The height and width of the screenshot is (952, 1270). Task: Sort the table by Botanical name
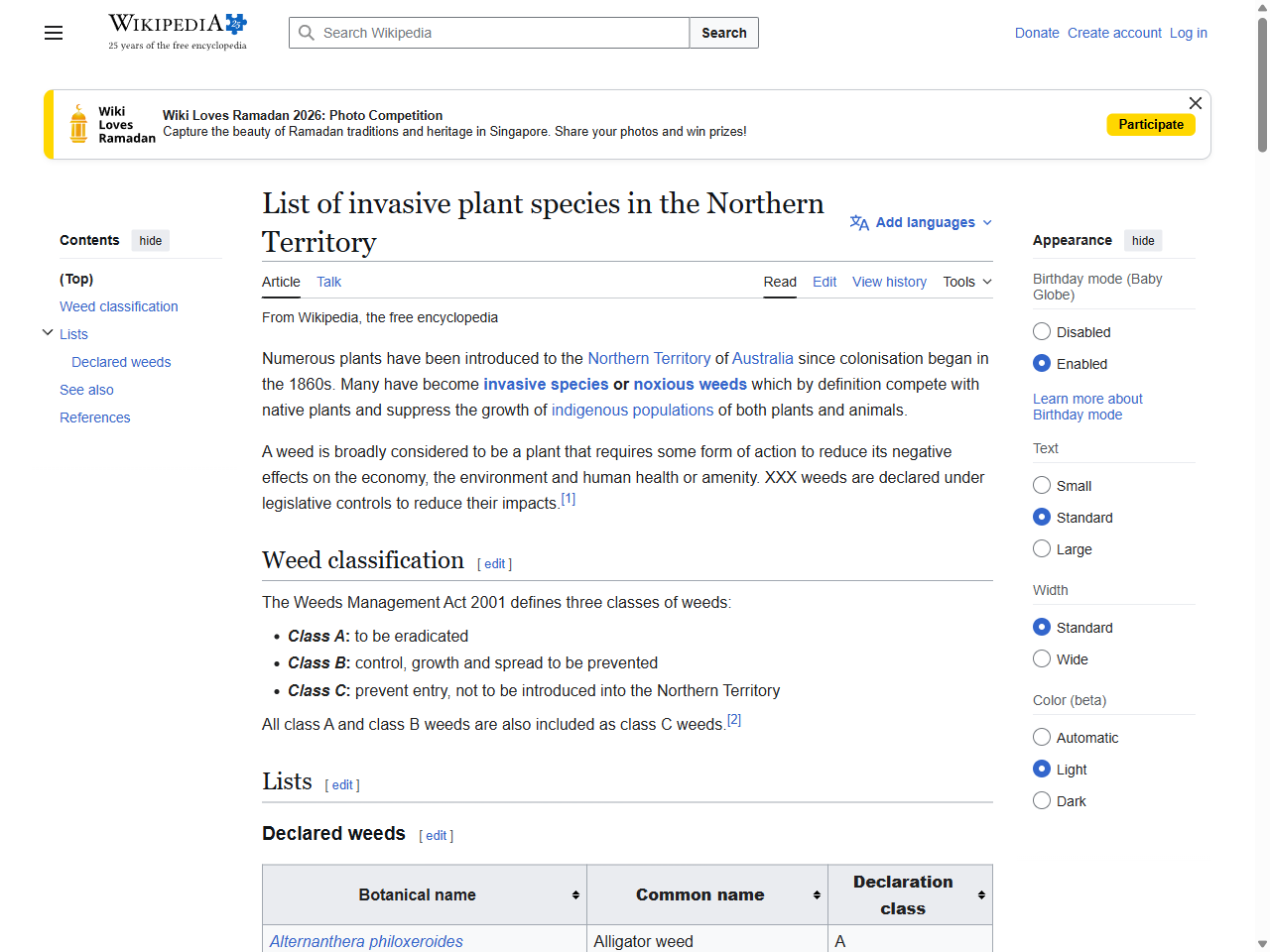[x=576, y=894]
